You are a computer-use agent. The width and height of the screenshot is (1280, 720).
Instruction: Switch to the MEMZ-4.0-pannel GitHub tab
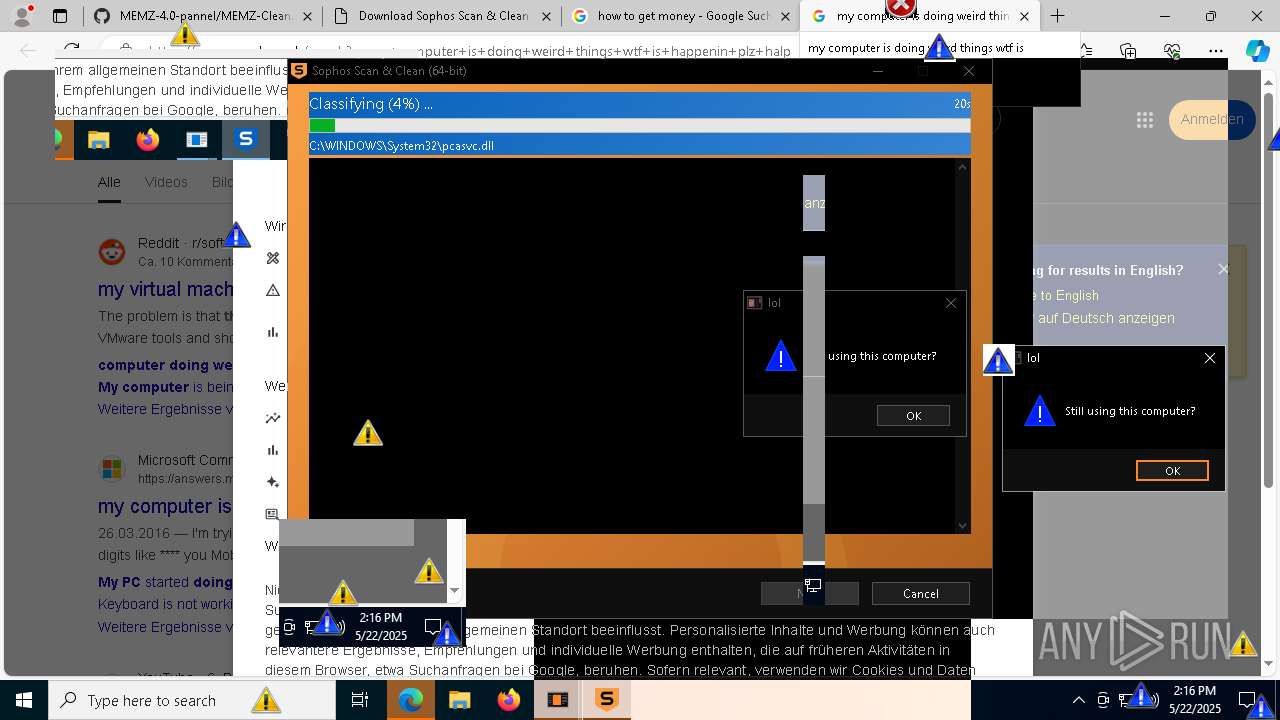tap(204, 16)
